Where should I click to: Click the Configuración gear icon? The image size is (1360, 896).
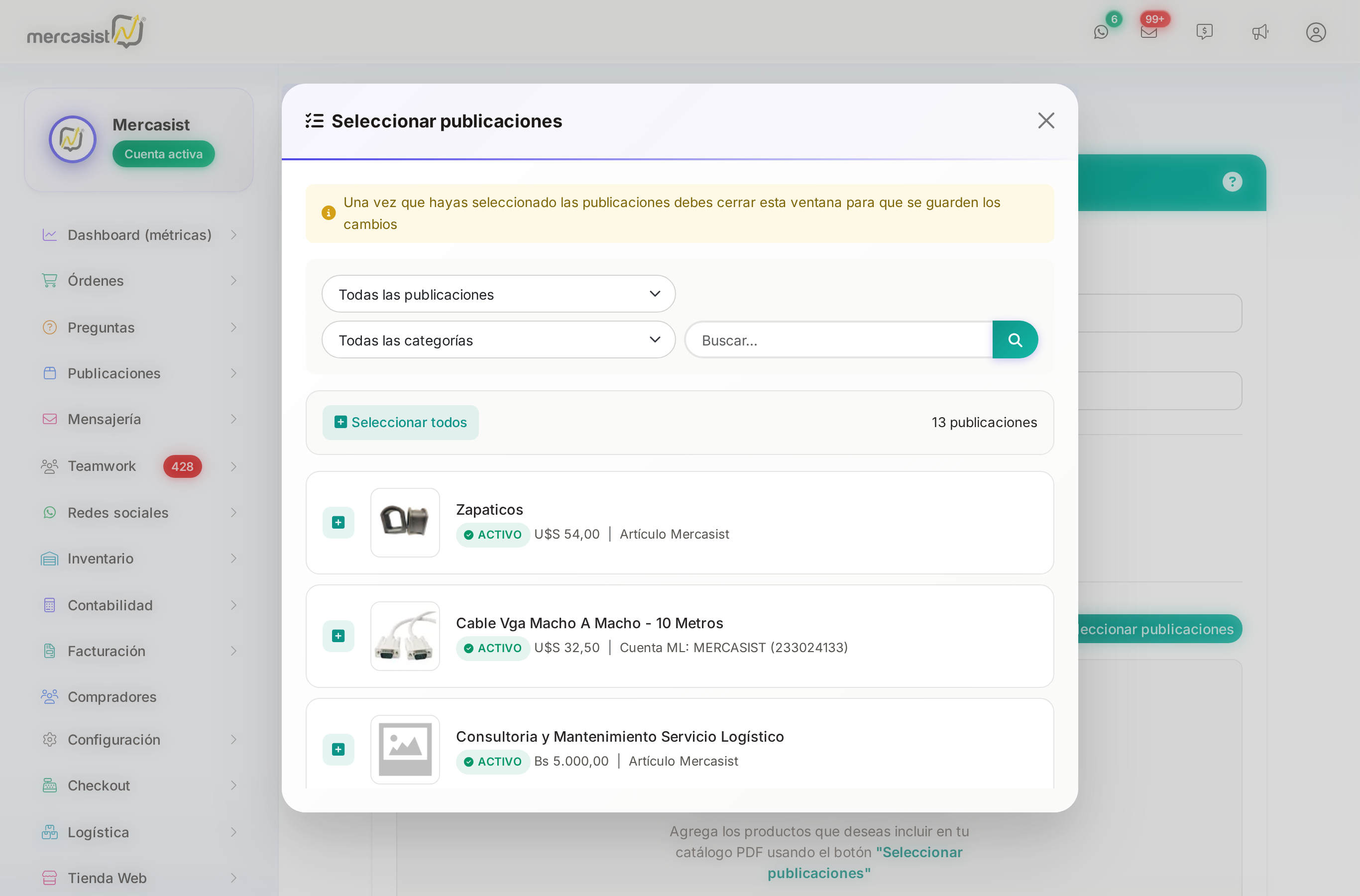point(50,739)
